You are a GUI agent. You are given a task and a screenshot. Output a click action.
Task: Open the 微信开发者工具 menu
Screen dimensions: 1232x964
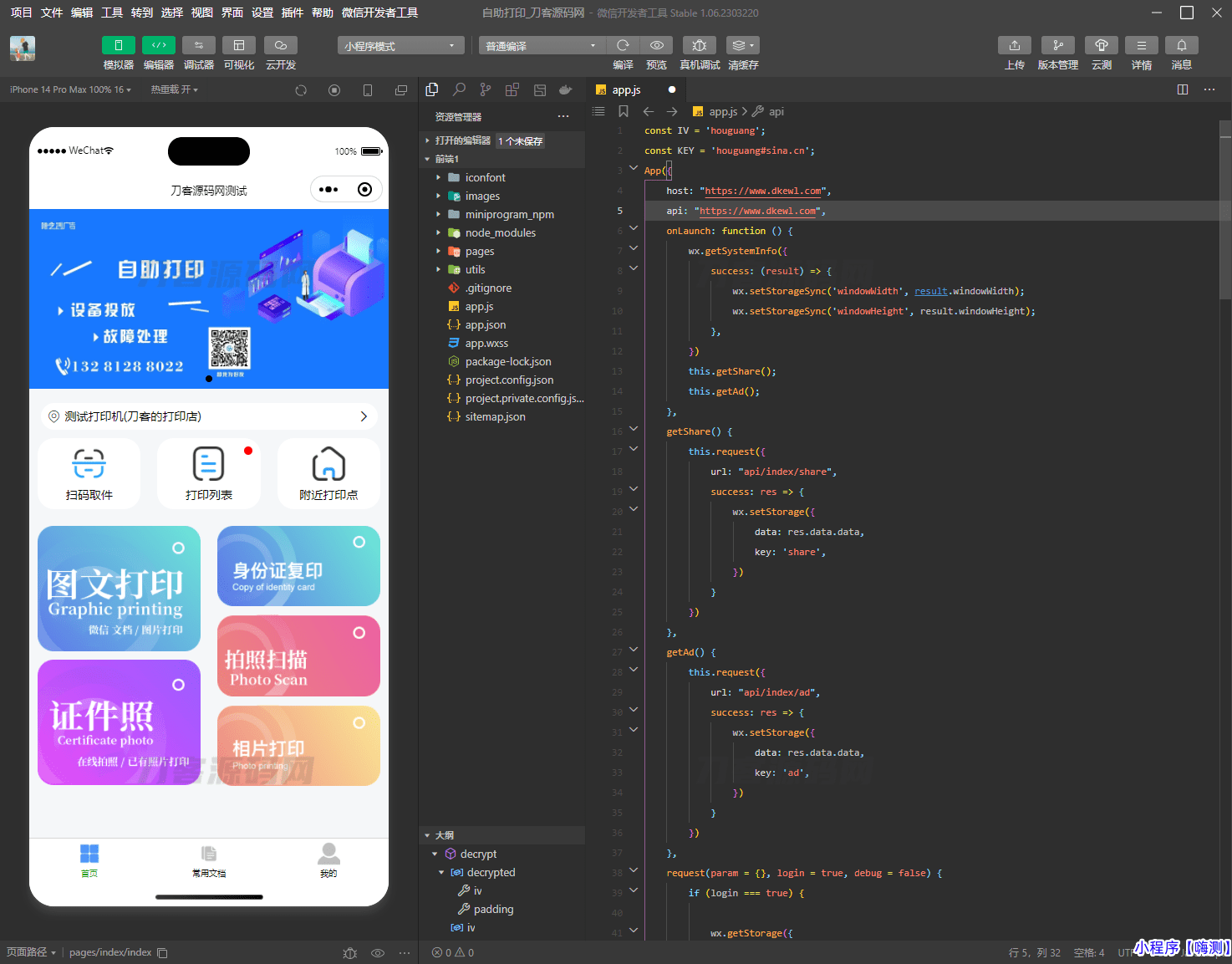[x=380, y=13]
